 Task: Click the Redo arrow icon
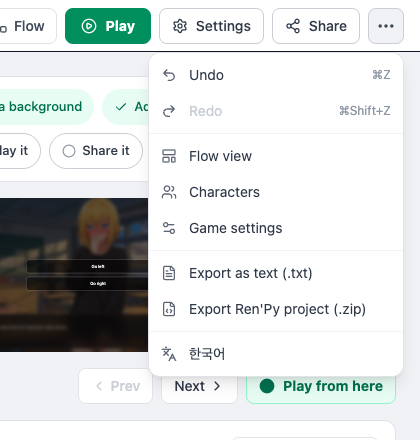169,111
